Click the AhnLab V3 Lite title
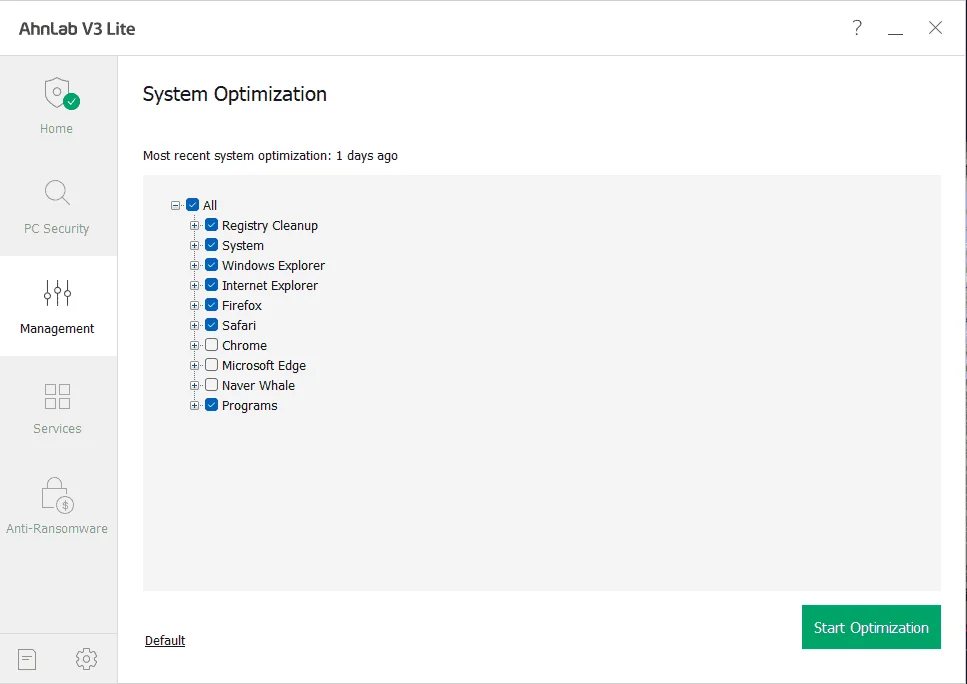 click(77, 29)
